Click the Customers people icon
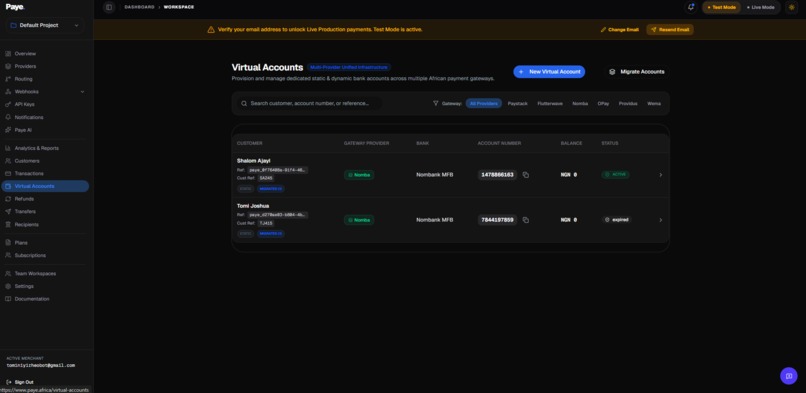Viewport: 806px width, 393px height. pos(8,161)
